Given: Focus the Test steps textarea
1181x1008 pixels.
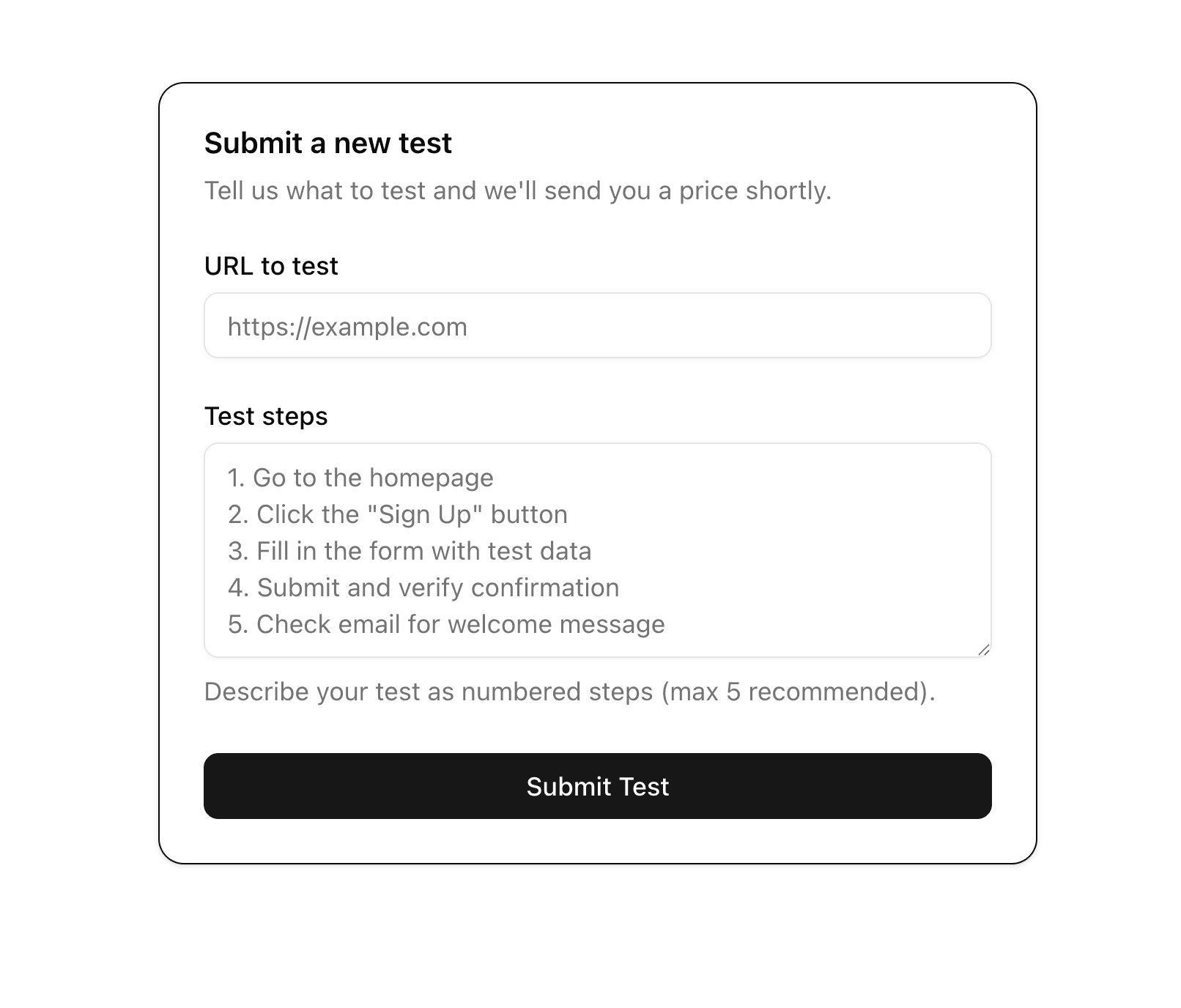Looking at the screenshot, I should pyautogui.click(x=596, y=549).
